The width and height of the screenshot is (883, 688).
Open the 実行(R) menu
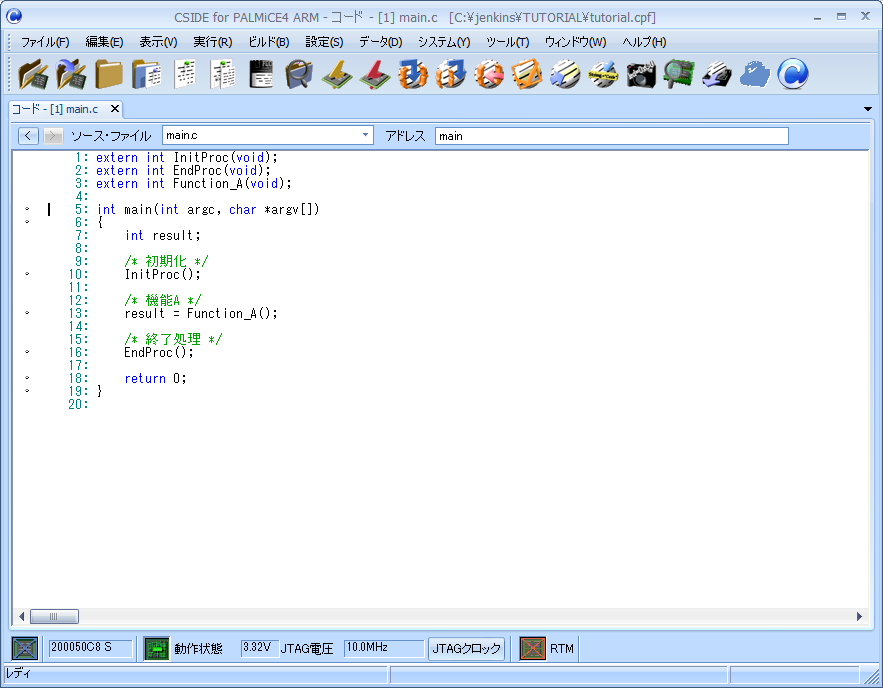point(212,42)
